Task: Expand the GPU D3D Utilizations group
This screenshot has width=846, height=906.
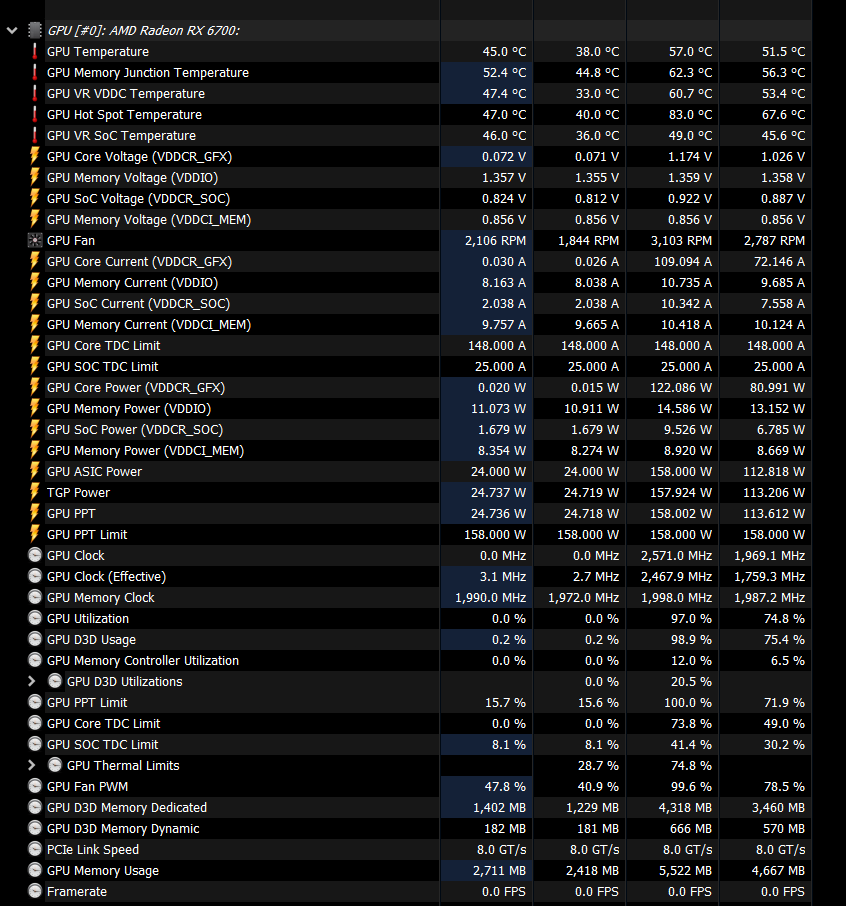Action: (32, 681)
